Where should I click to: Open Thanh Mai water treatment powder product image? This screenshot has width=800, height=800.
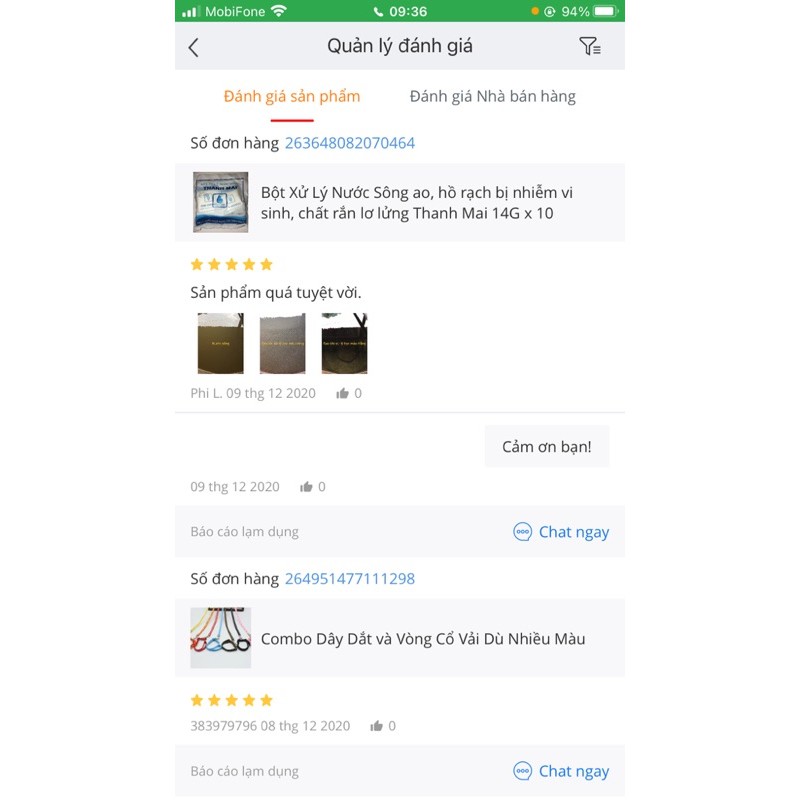(220, 202)
